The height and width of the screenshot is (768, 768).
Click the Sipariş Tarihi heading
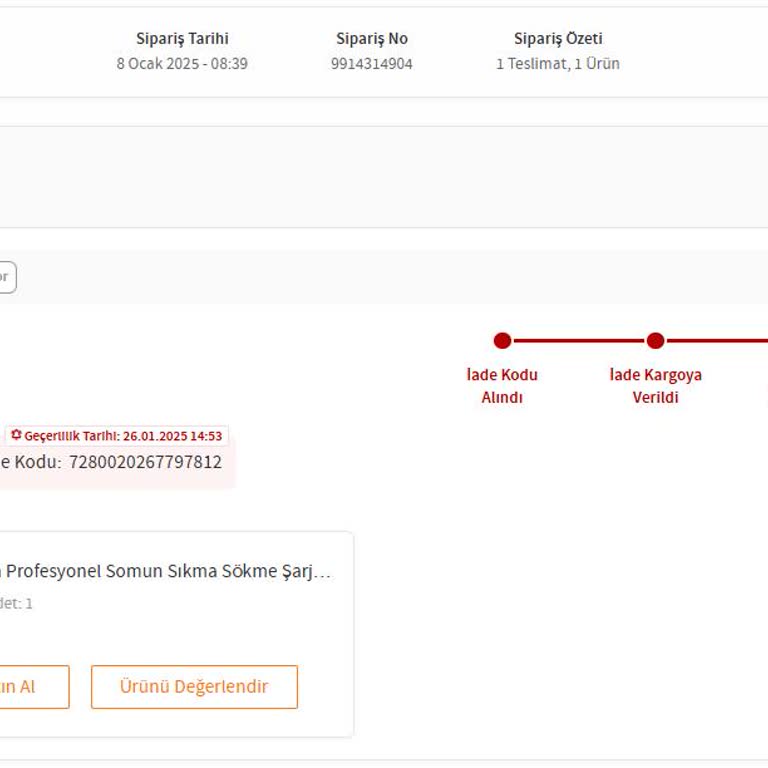pos(182,39)
